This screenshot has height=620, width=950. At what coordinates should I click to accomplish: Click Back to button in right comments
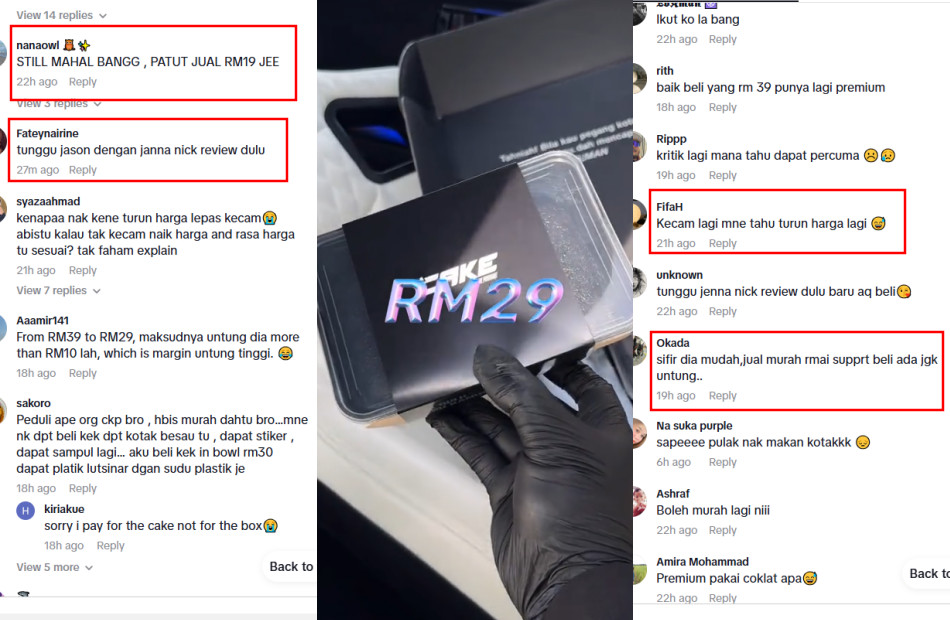tap(928, 574)
